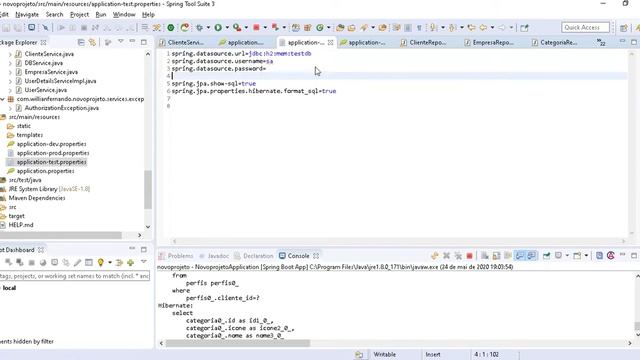Click the Debug bug toolbar icon
Viewport: 640px width, 360px height.
click(x=199, y=27)
